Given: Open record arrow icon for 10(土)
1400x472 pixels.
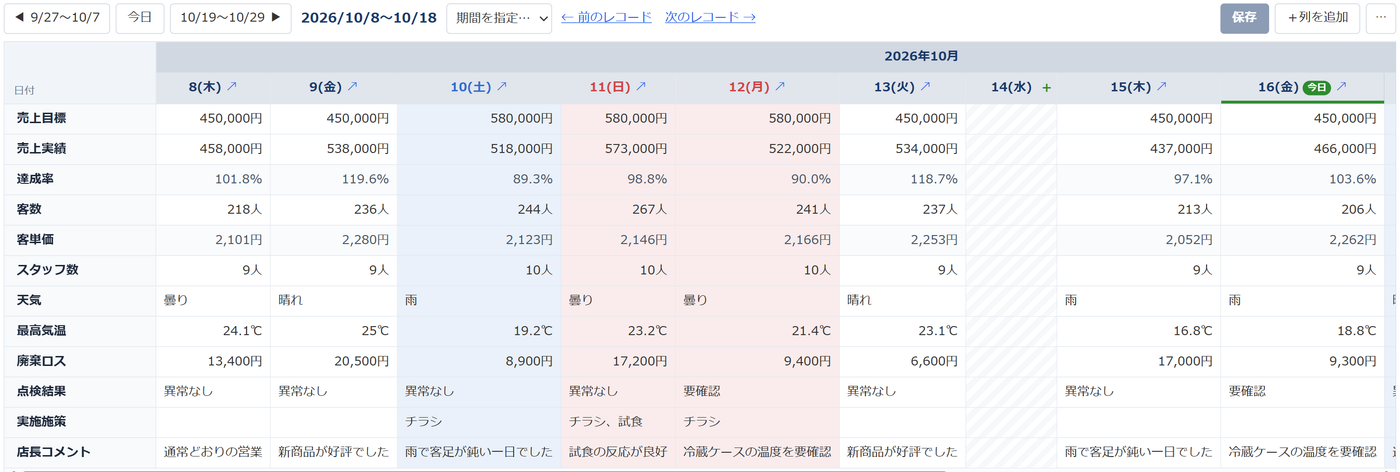Looking at the screenshot, I should coord(502,87).
